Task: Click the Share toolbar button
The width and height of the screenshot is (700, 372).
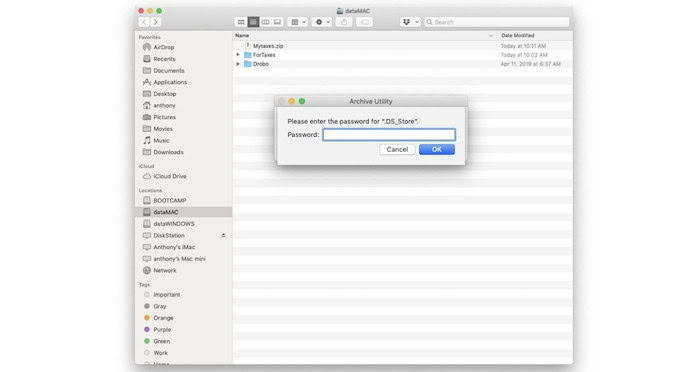Action: coord(344,22)
